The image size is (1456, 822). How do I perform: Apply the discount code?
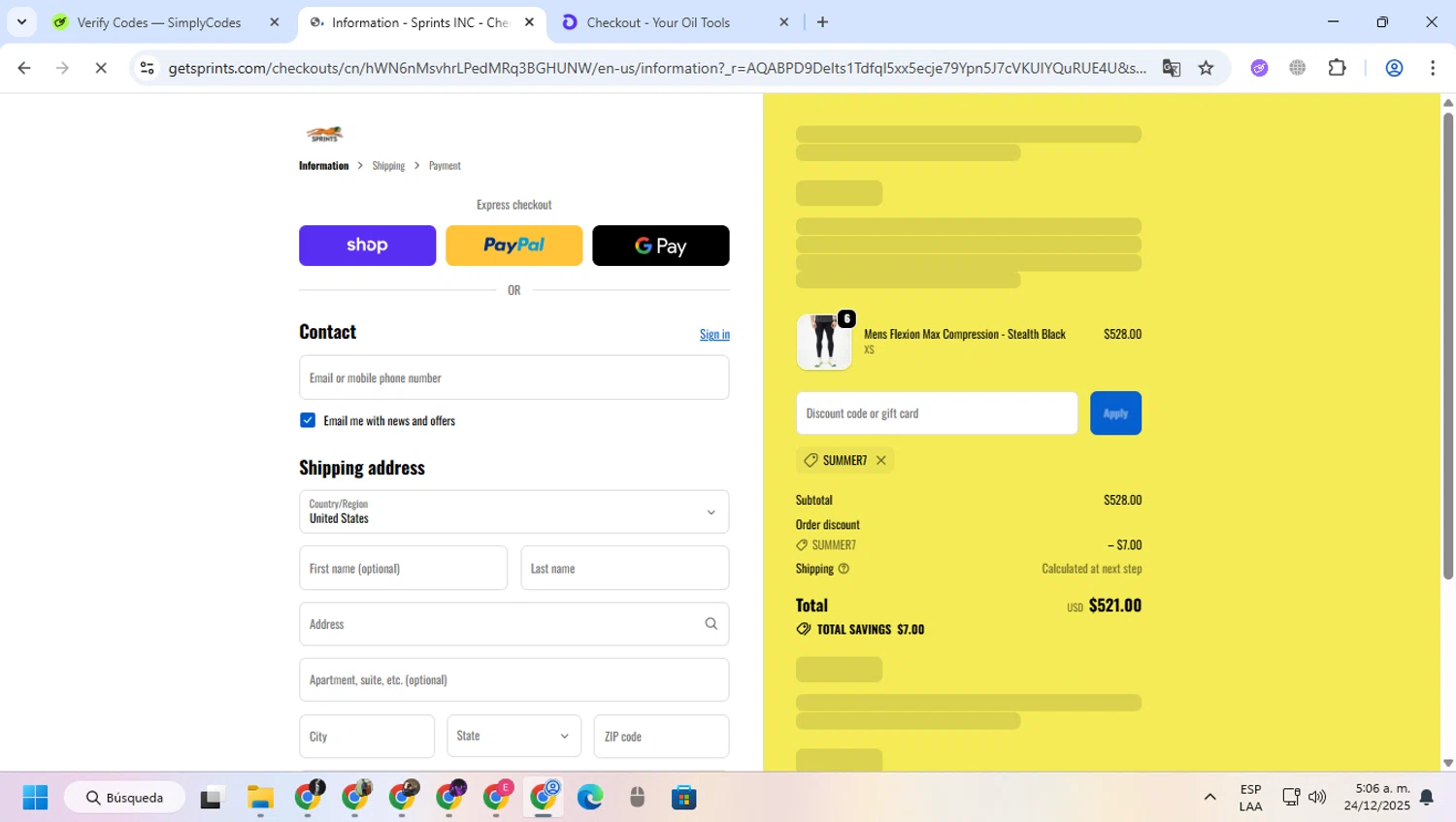[x=1115, y=413]
